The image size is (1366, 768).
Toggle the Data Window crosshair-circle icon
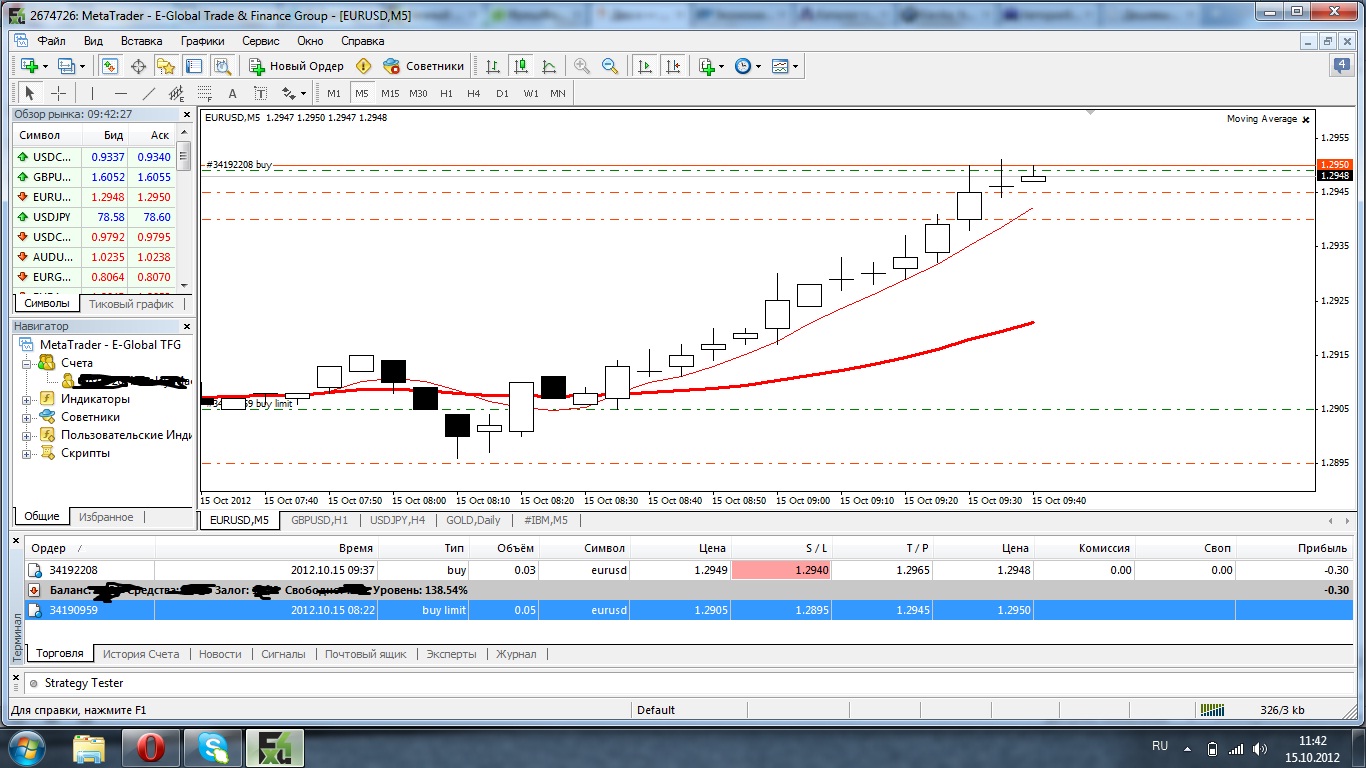pos(138,66)
